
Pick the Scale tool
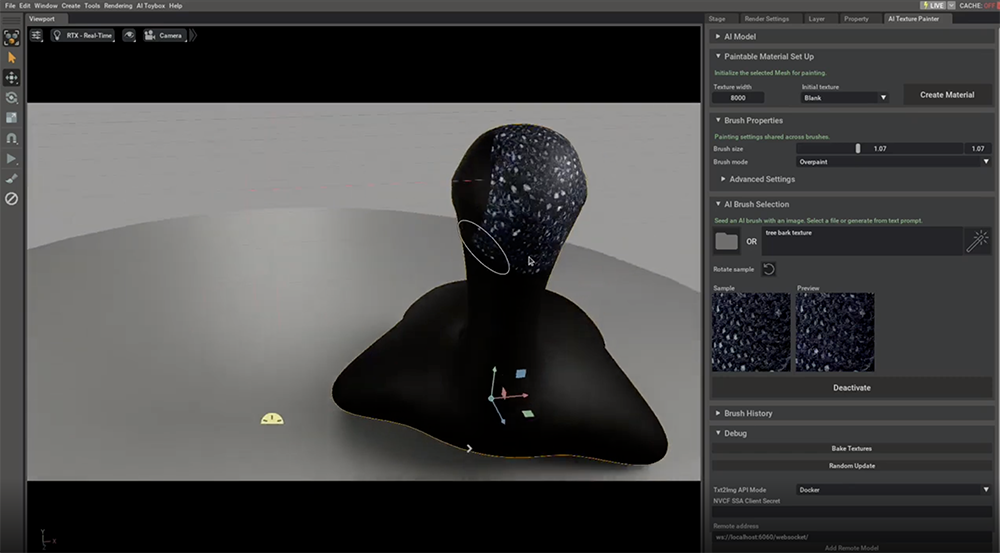pyautogui.click(x=12, y=118)
